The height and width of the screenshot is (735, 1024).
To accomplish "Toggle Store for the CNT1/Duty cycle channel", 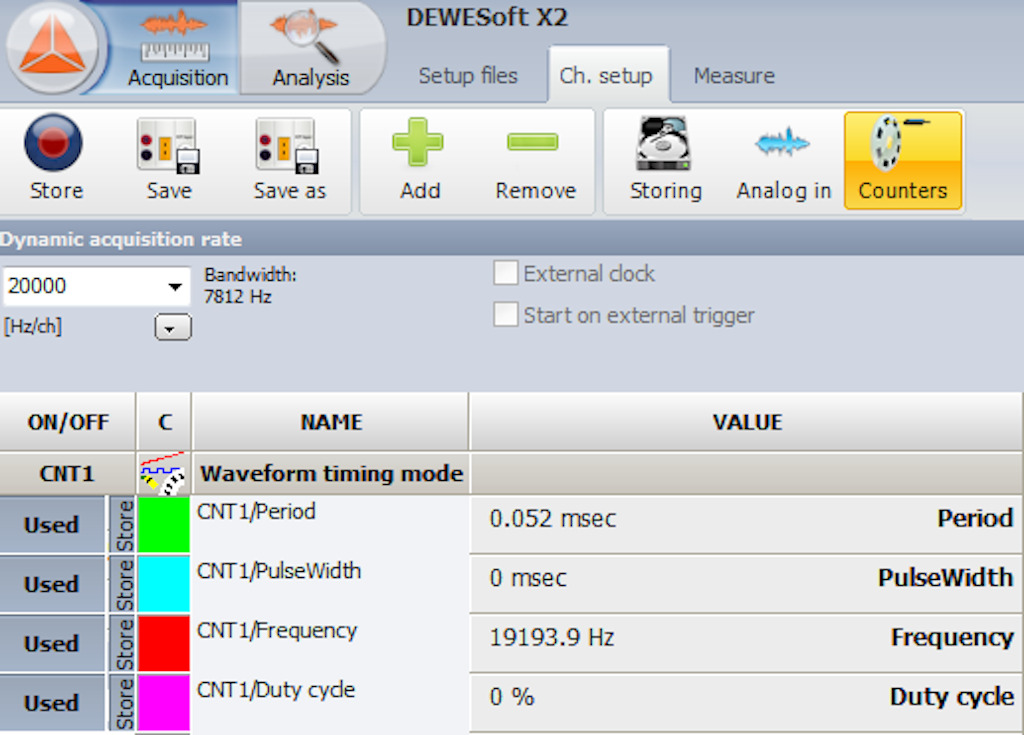I will coord(123,703).
